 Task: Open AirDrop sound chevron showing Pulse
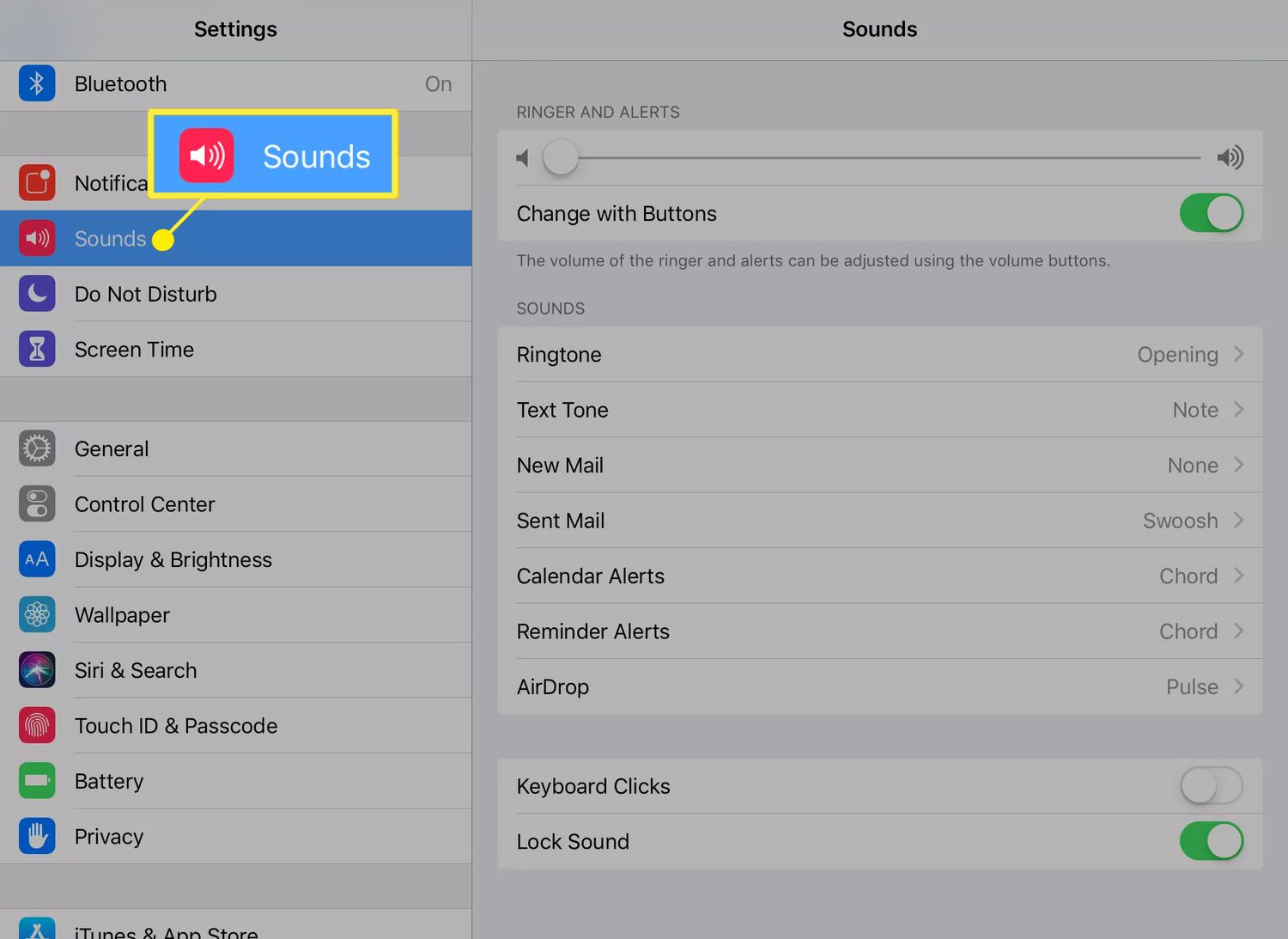point(1238,686)
